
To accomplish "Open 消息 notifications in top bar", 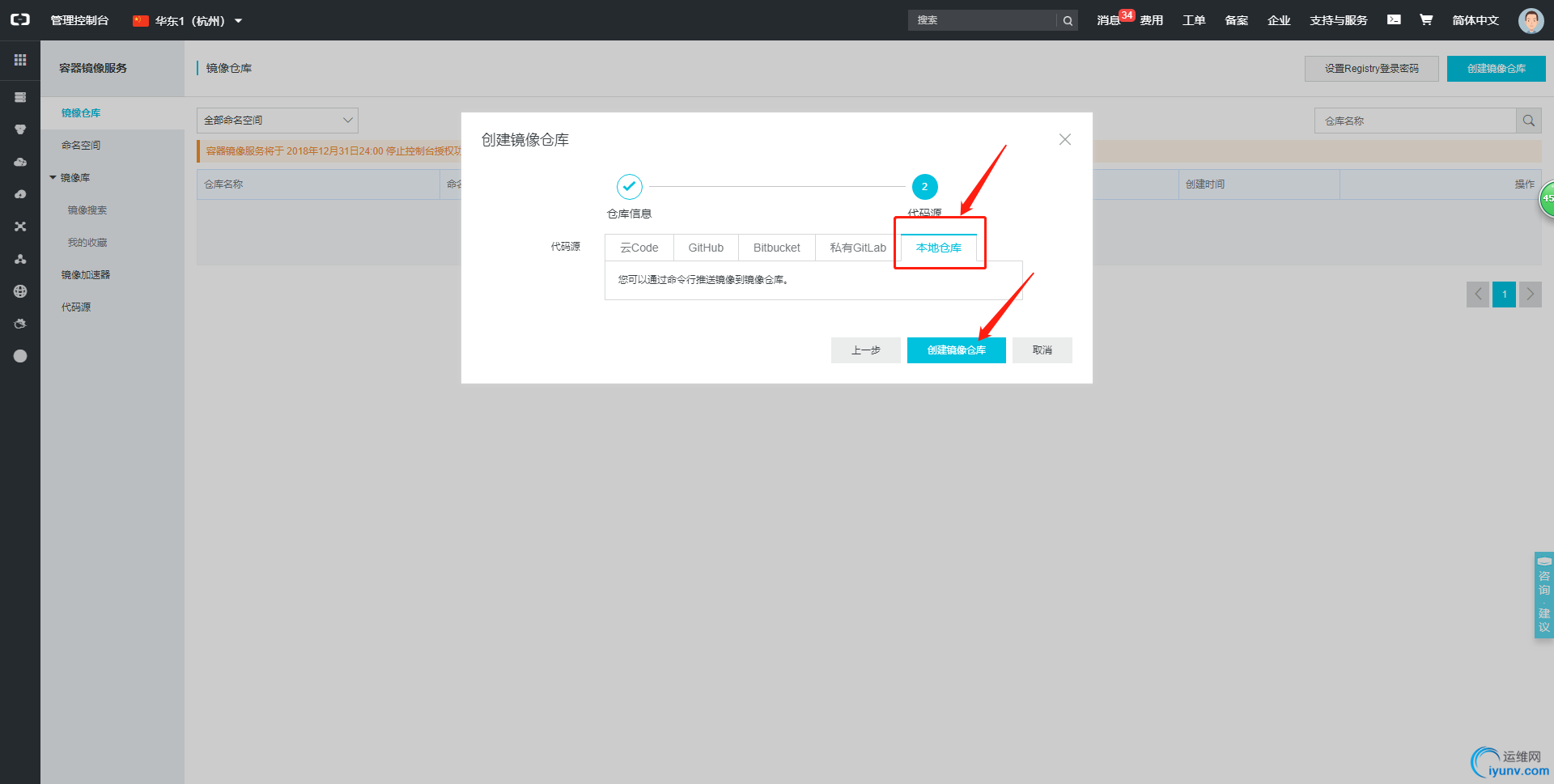I will pyautogui.click(x=1109, y=20).
